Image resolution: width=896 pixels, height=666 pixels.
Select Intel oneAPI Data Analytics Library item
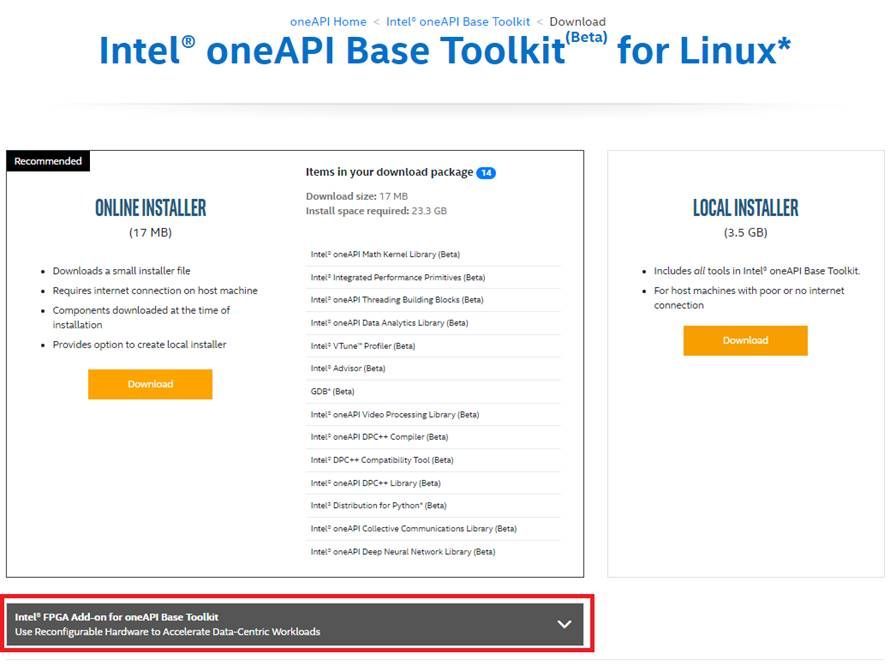coord(389,323)
